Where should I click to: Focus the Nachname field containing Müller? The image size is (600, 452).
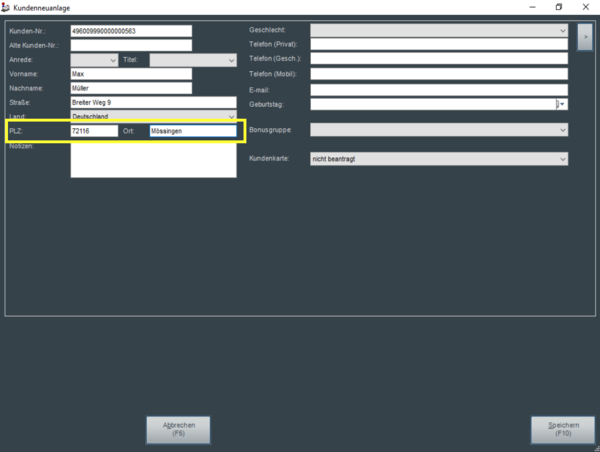130,88
